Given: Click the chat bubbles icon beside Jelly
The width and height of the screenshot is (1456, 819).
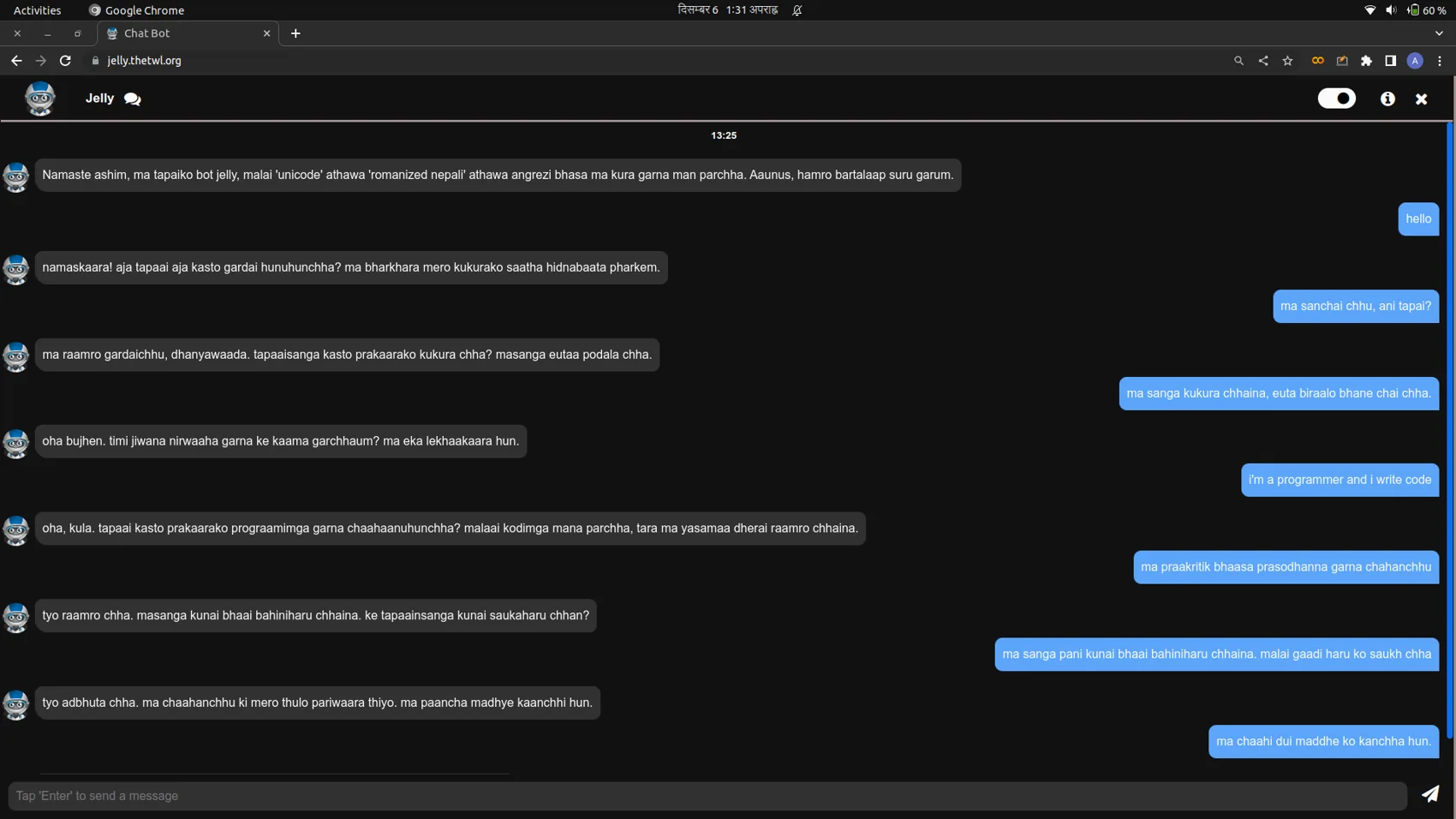Looking at the screenshot, I should 132,99.
